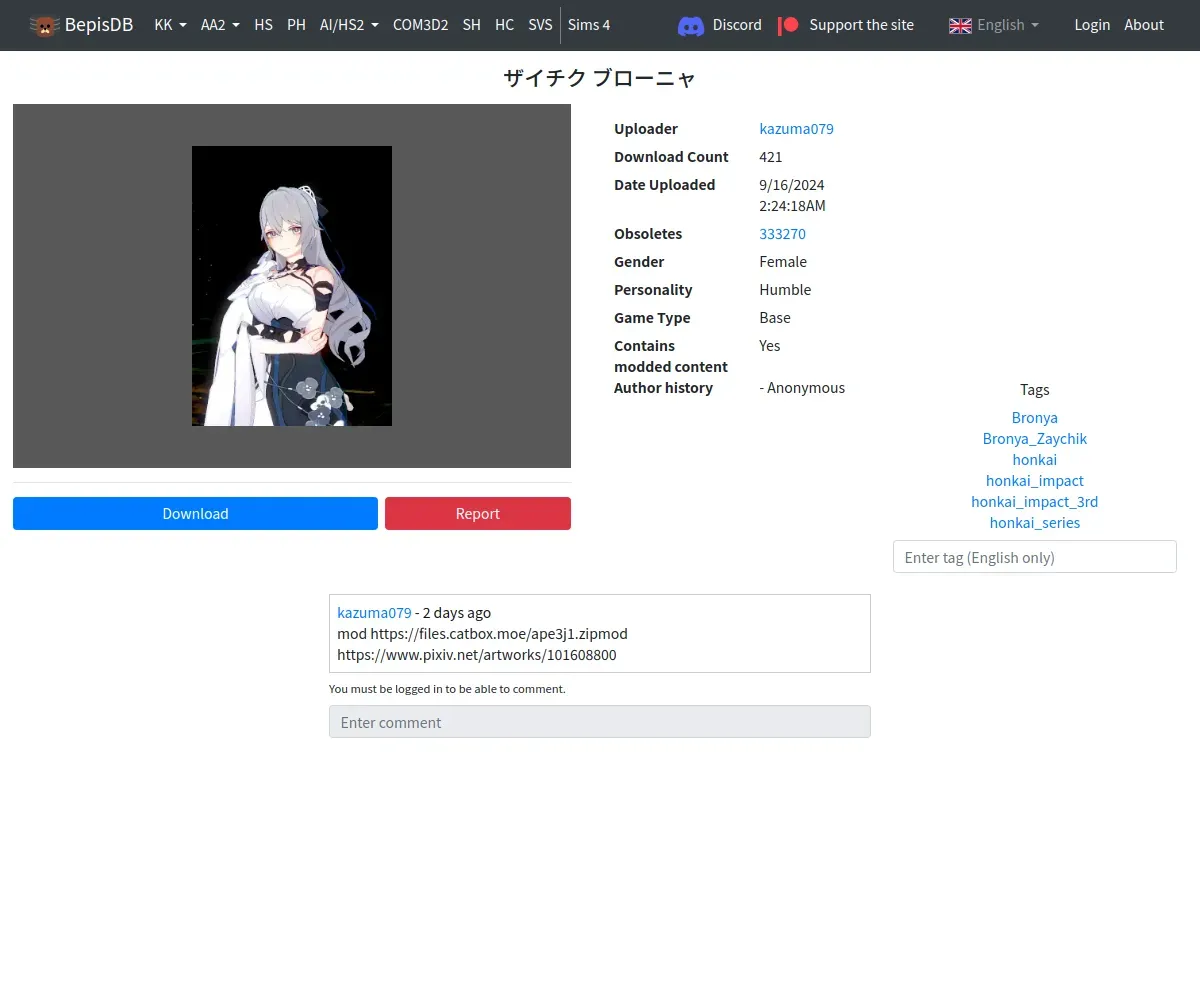Screen dimensions: 1200x1000
Task: Click the upload date 9/16/2024
Action: coord(792,185)
